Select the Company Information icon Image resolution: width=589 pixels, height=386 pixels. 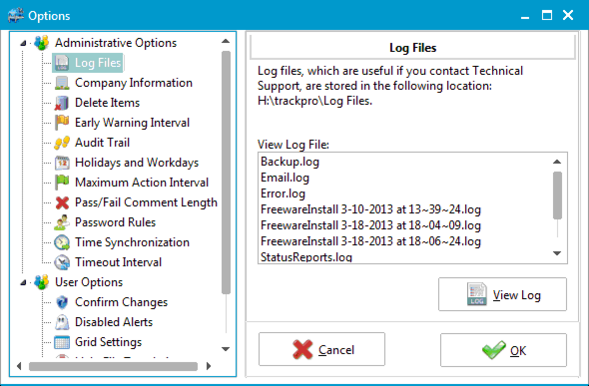click(x=62, y=83)
